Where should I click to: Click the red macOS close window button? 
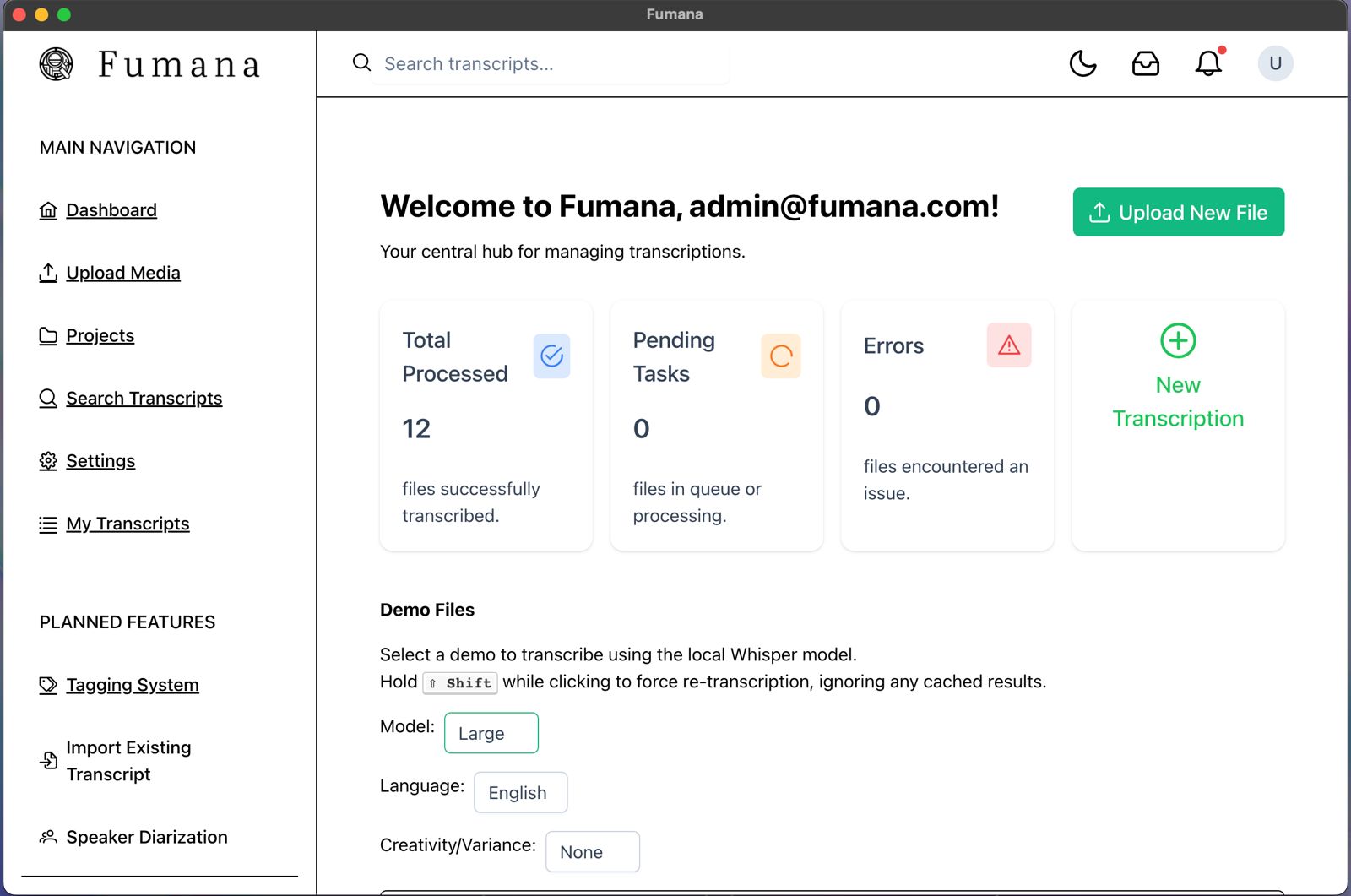point(19,14)
